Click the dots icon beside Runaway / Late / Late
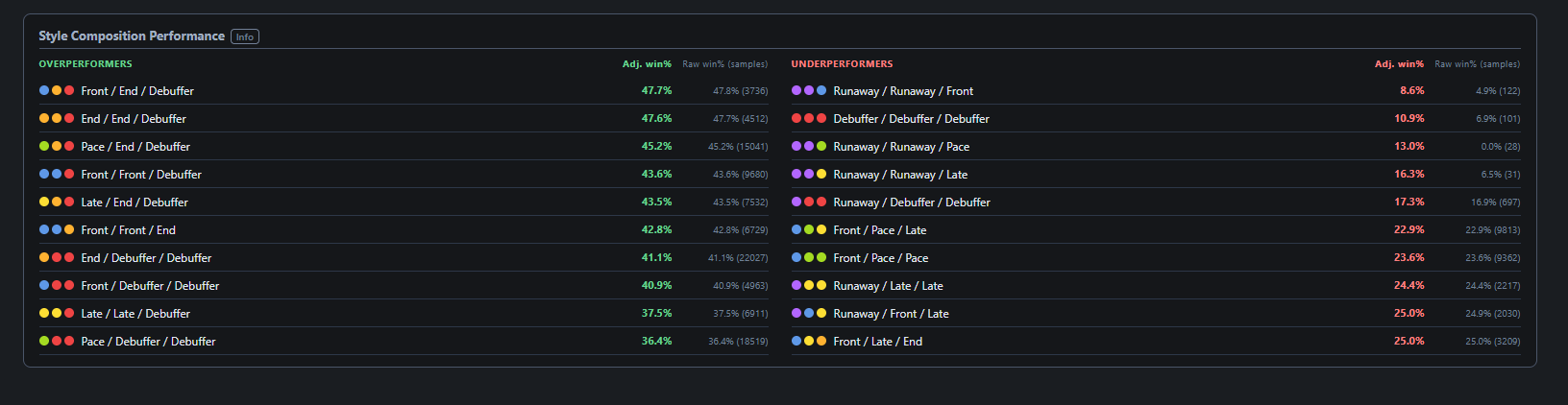The image size is (1568, 405). click(809, 286)
